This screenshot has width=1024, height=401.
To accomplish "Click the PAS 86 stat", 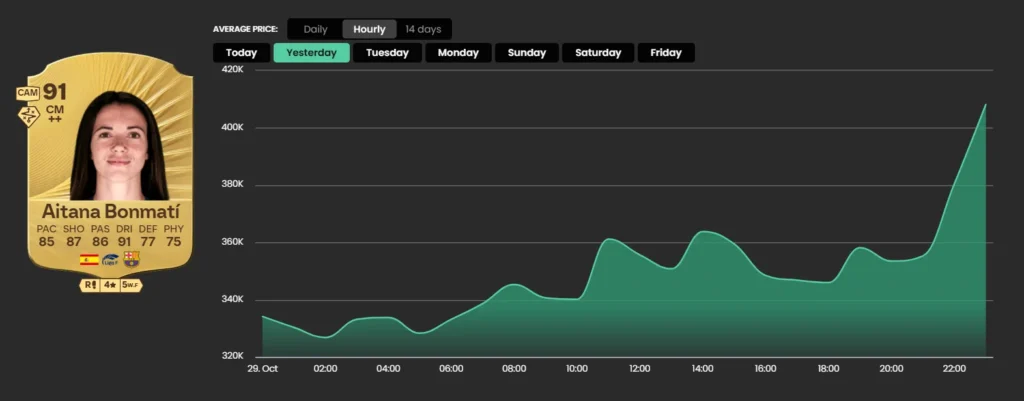I will pyautogui.click(x=99, y=235).
